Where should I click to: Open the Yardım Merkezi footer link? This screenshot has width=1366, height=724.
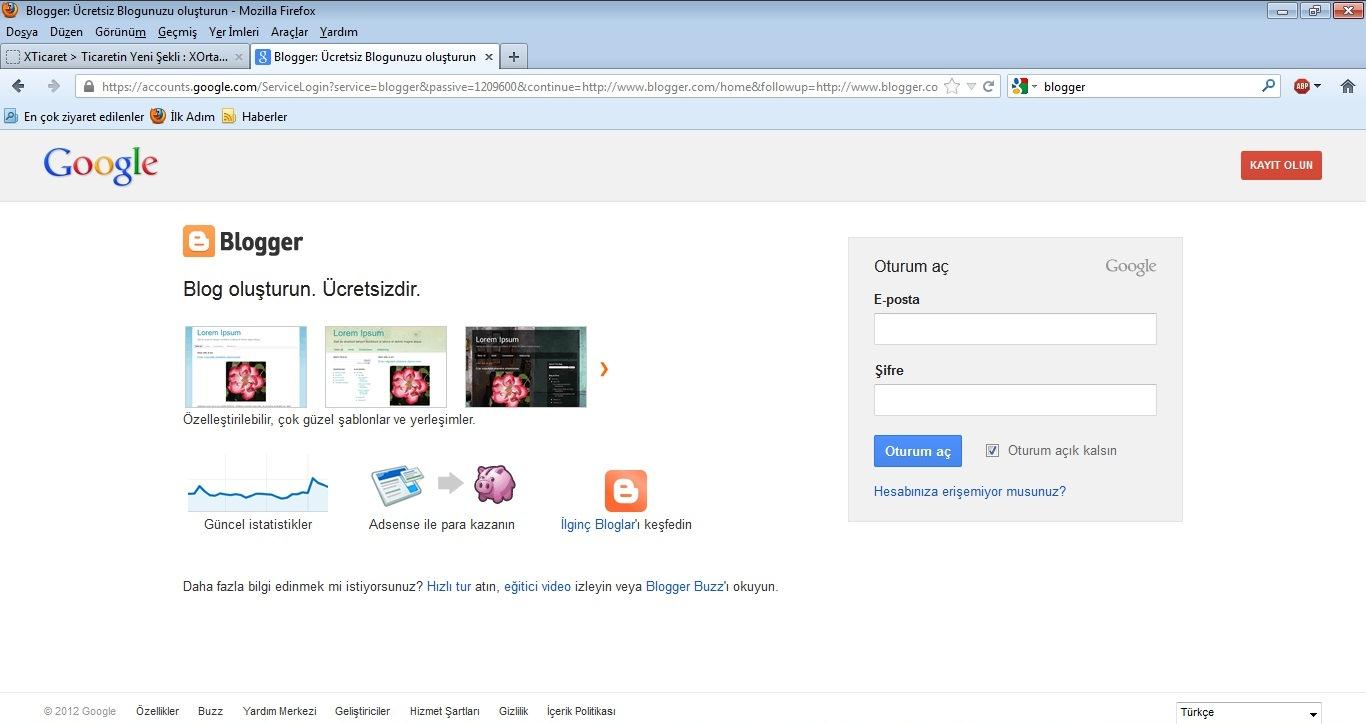pos(279,712)
